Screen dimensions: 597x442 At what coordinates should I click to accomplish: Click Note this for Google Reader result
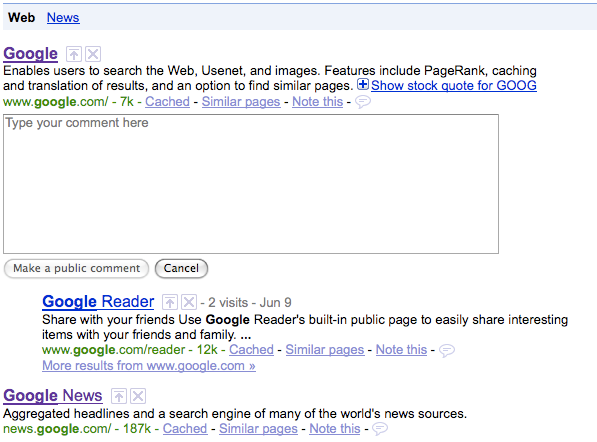coord(401,350)
